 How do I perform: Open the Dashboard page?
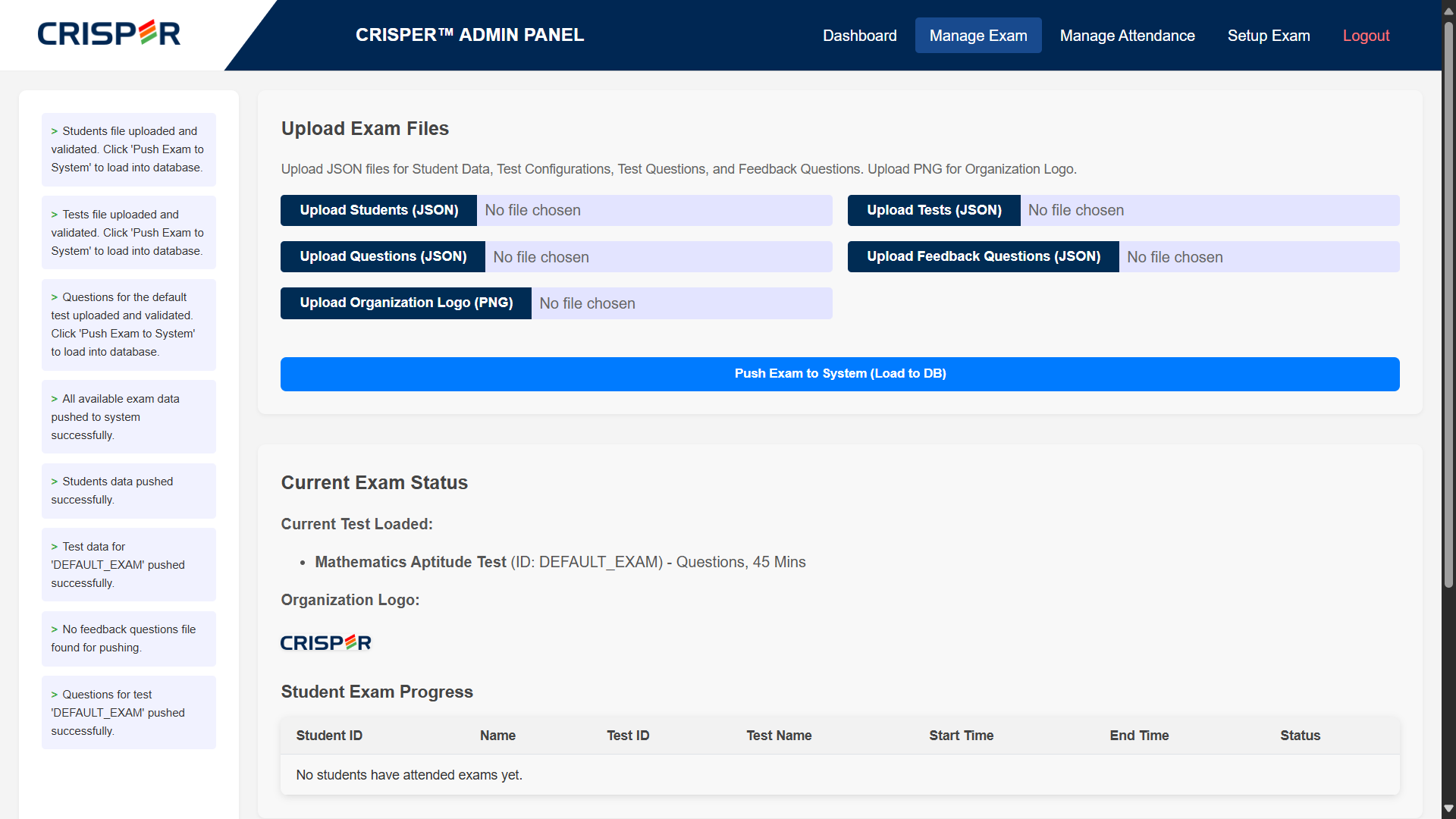tap(859, 36)
